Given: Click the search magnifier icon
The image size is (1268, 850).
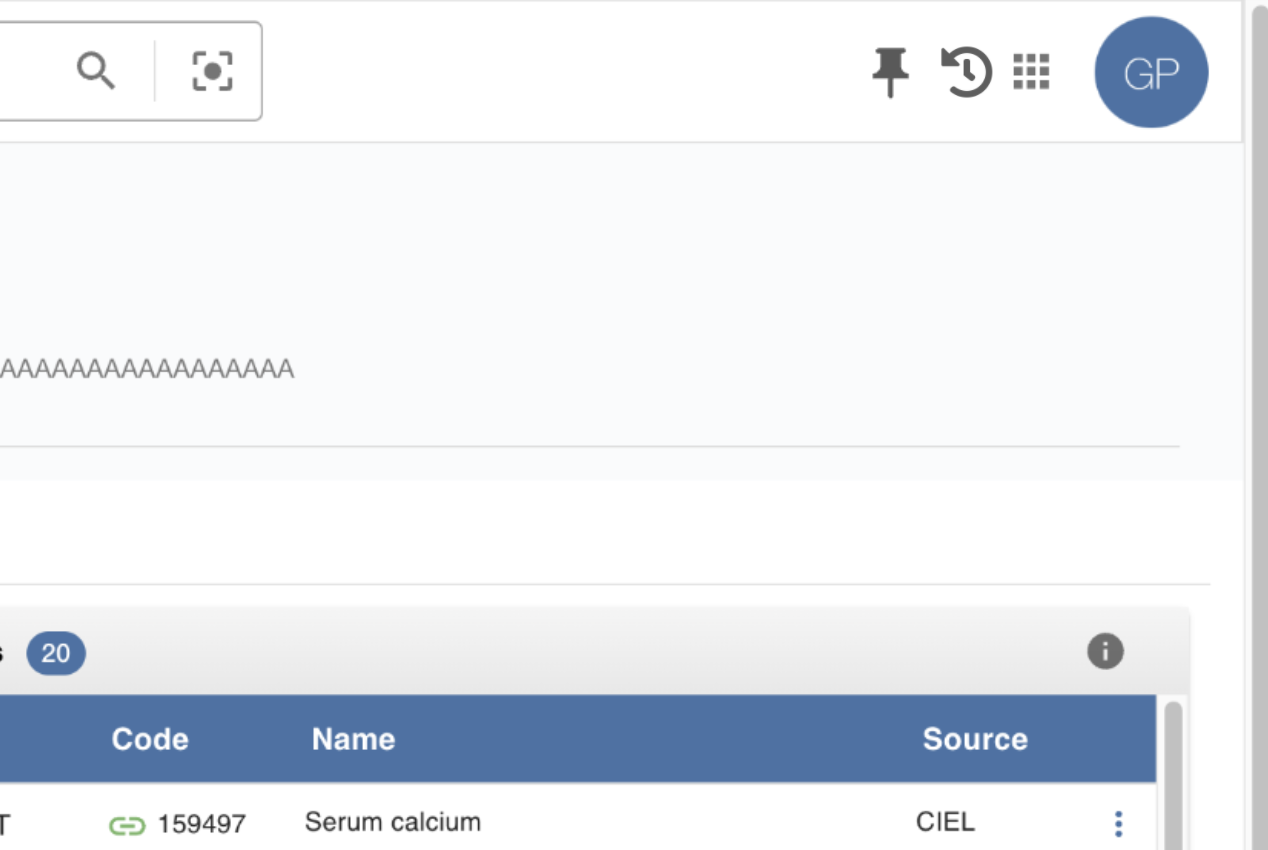Looking at the screenshot, I should pos(97,71).
